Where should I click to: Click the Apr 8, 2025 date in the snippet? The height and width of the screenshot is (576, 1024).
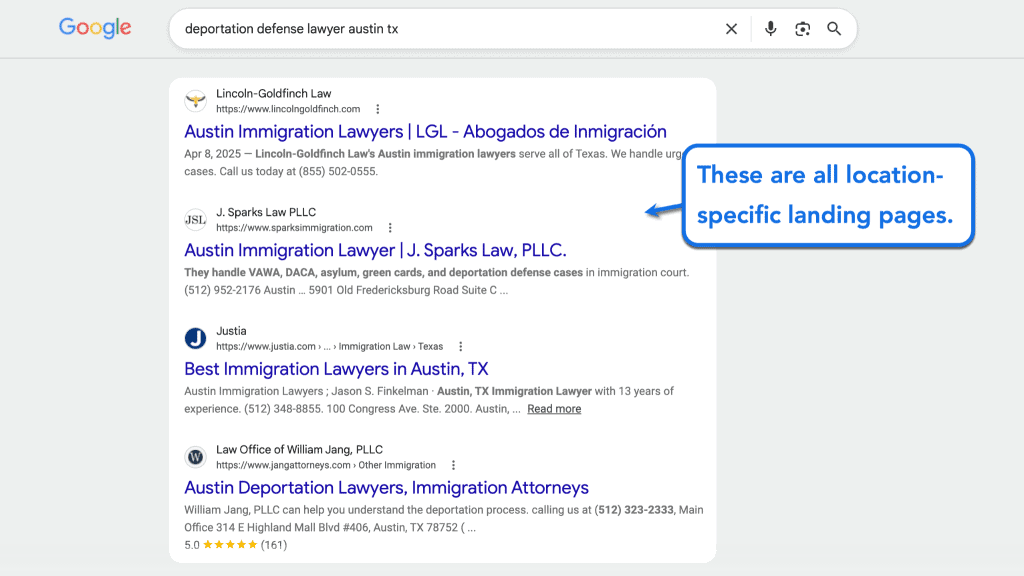pos(212,154)
